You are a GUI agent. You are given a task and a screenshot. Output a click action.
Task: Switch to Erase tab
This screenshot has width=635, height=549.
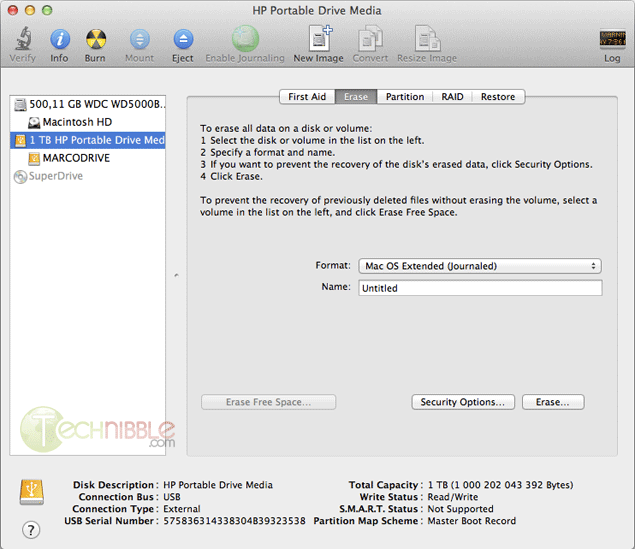pyautogui.click(x=356, y=97)
